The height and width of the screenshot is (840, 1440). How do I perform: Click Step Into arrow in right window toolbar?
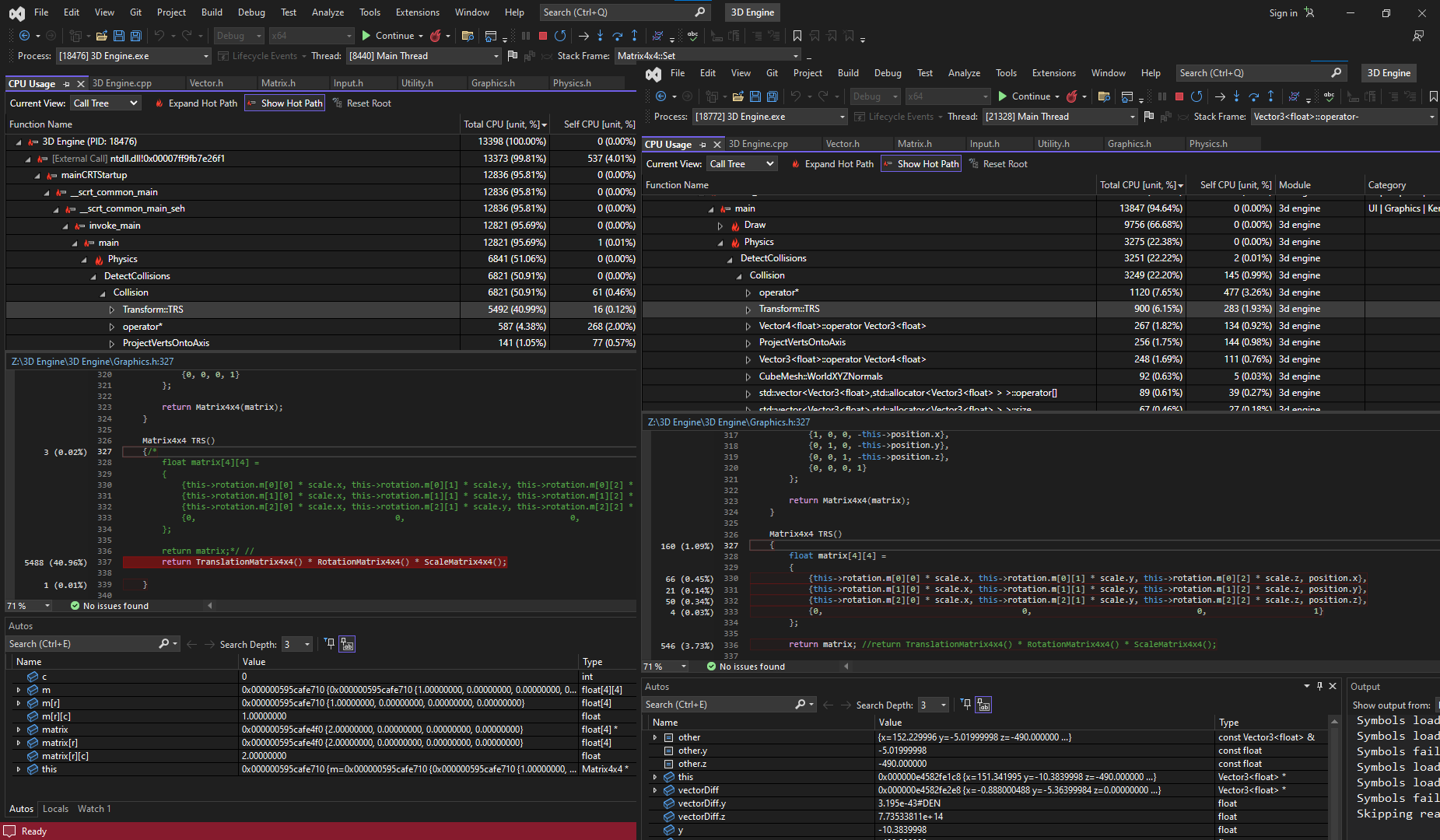1236,96
